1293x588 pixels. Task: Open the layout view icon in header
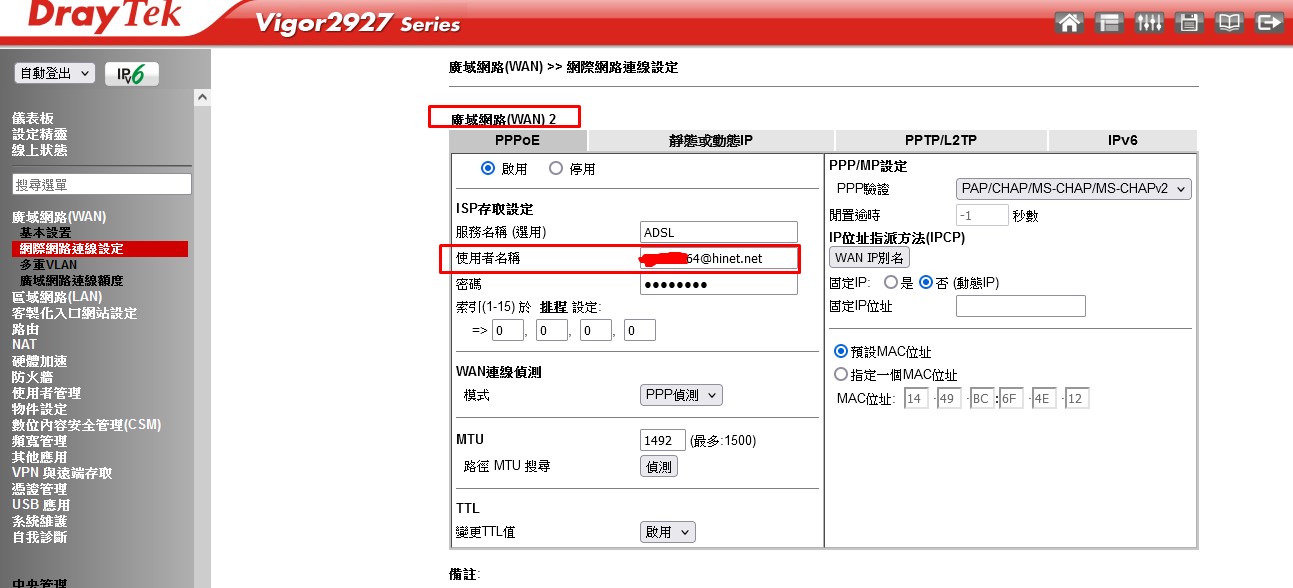[x=1109, y=23]
